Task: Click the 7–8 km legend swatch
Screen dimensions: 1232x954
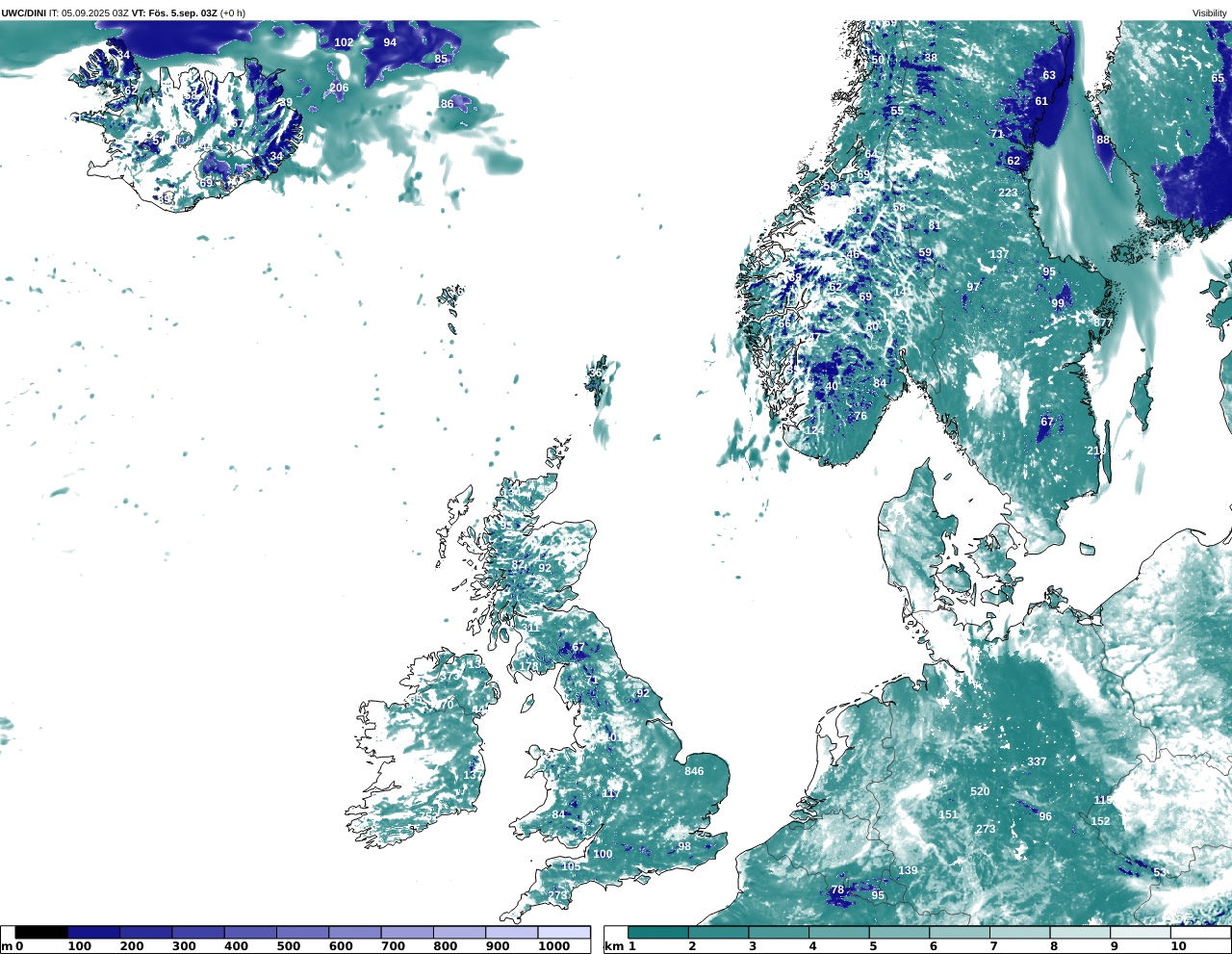Action: [1019, 932]
